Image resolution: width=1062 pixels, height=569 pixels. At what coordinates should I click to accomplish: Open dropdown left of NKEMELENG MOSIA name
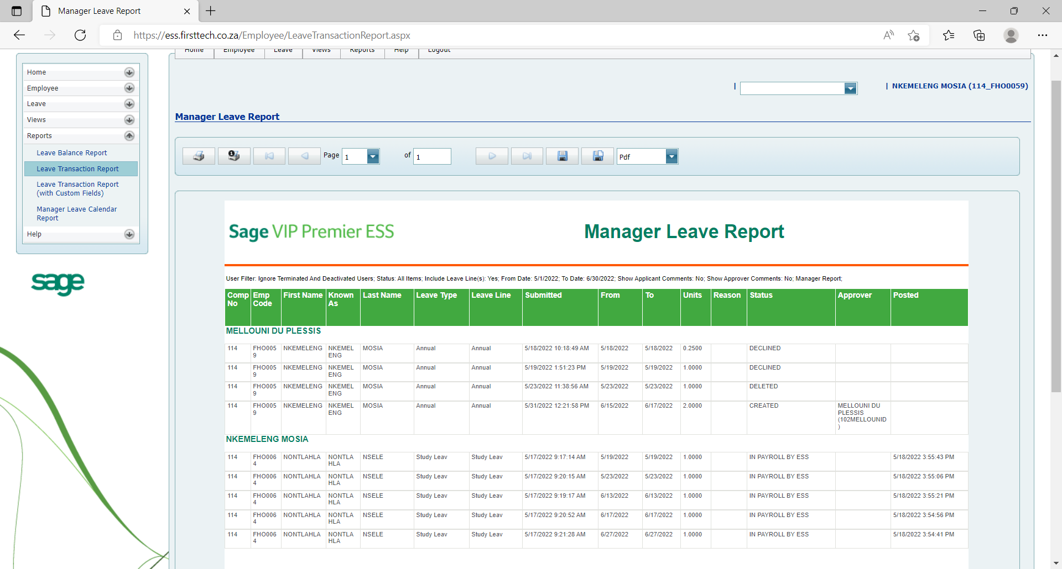pos(850,88)
